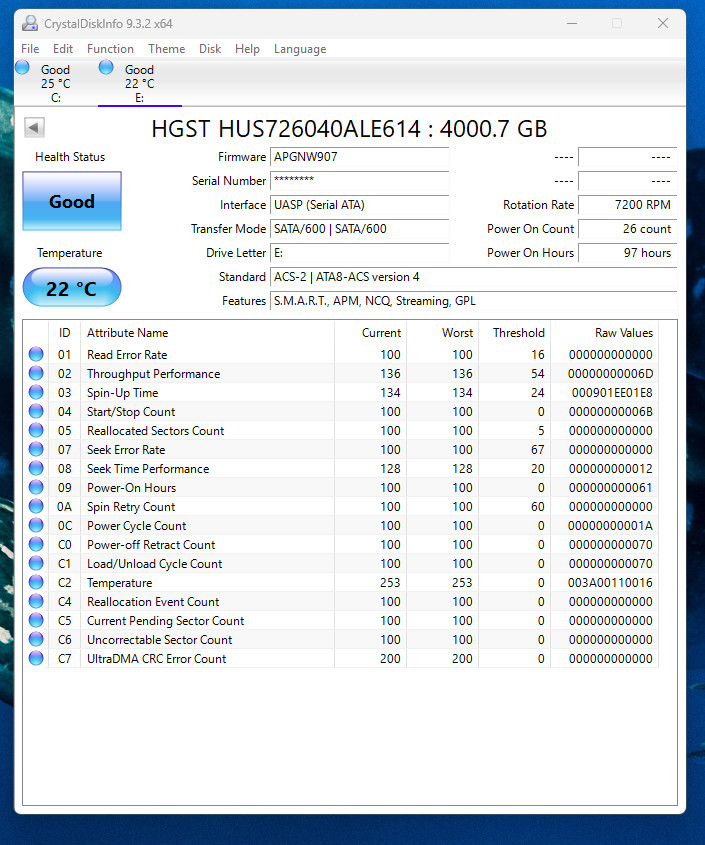Click the Power Cycle Count attribute name

tap(136, 525)
